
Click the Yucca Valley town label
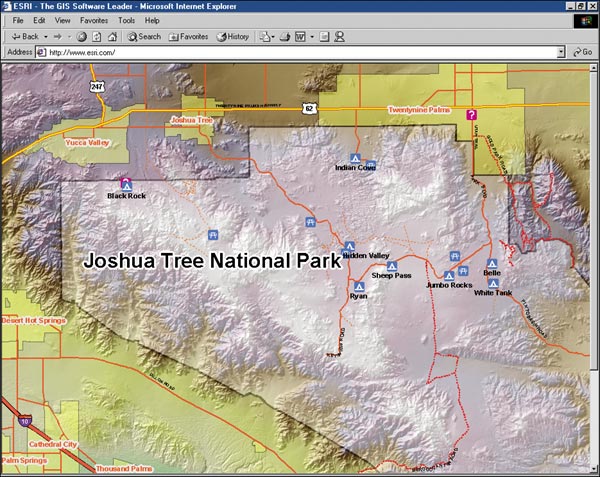coord(87,143)
